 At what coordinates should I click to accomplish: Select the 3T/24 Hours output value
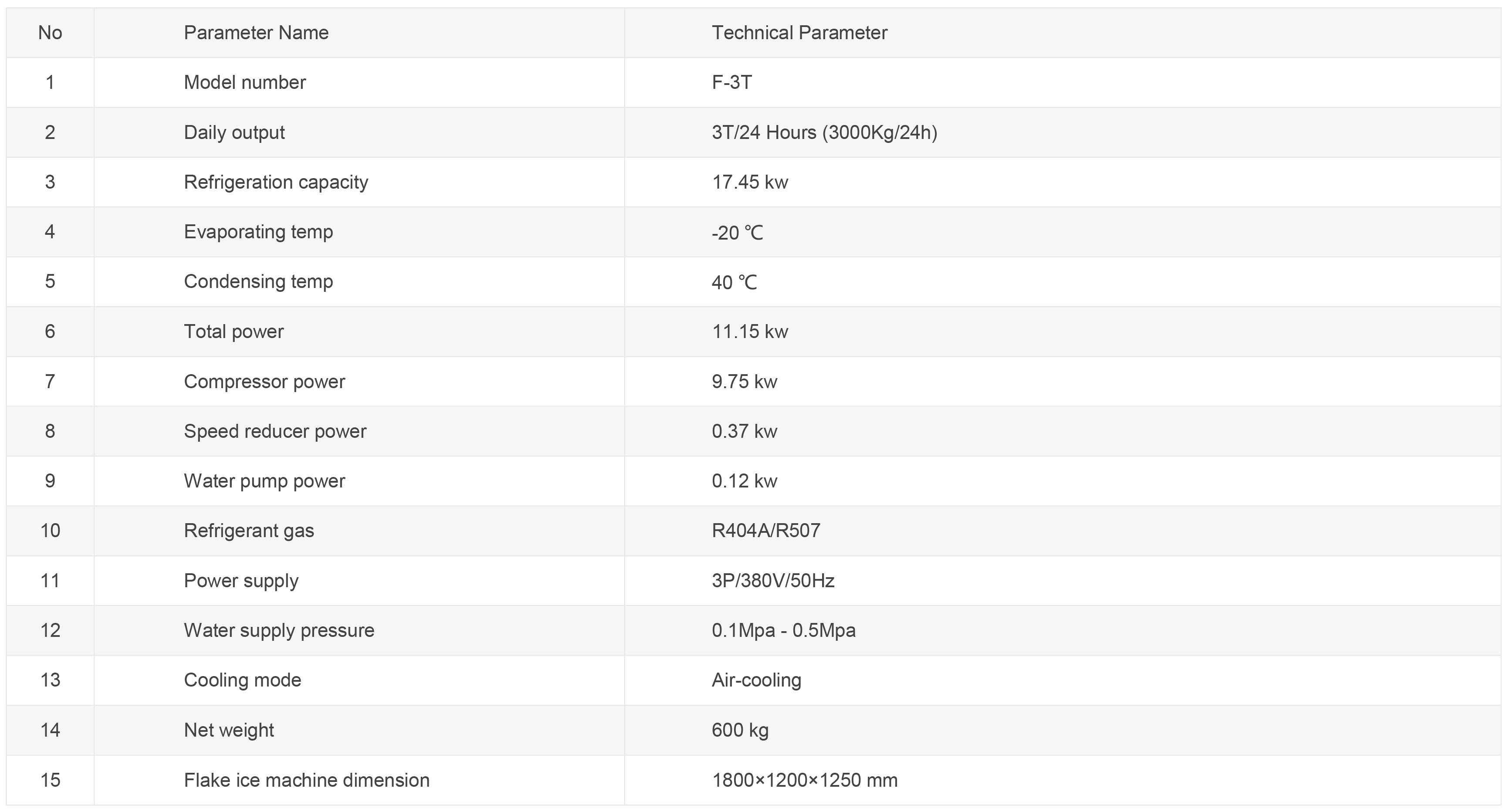pyautogui.click(x=824, y=132)
